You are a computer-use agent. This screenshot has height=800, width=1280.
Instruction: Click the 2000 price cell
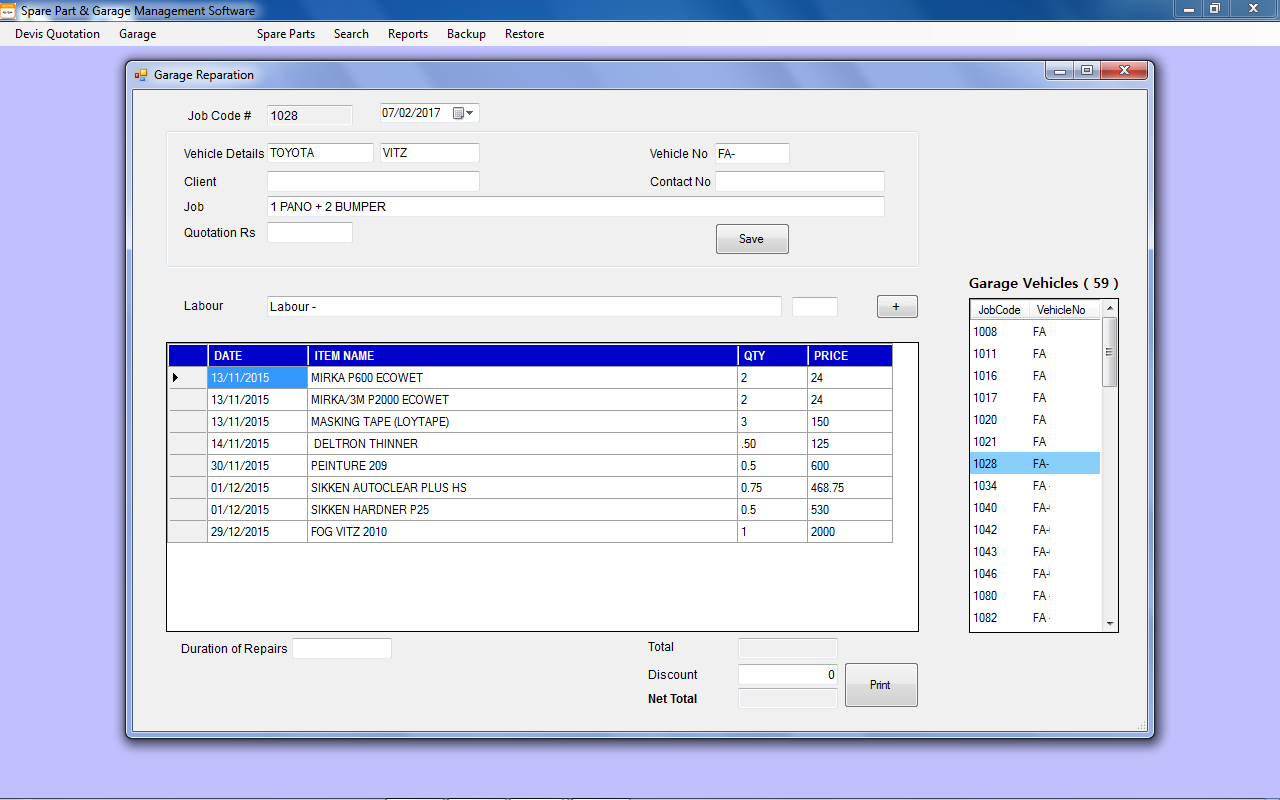coord(849,532)
